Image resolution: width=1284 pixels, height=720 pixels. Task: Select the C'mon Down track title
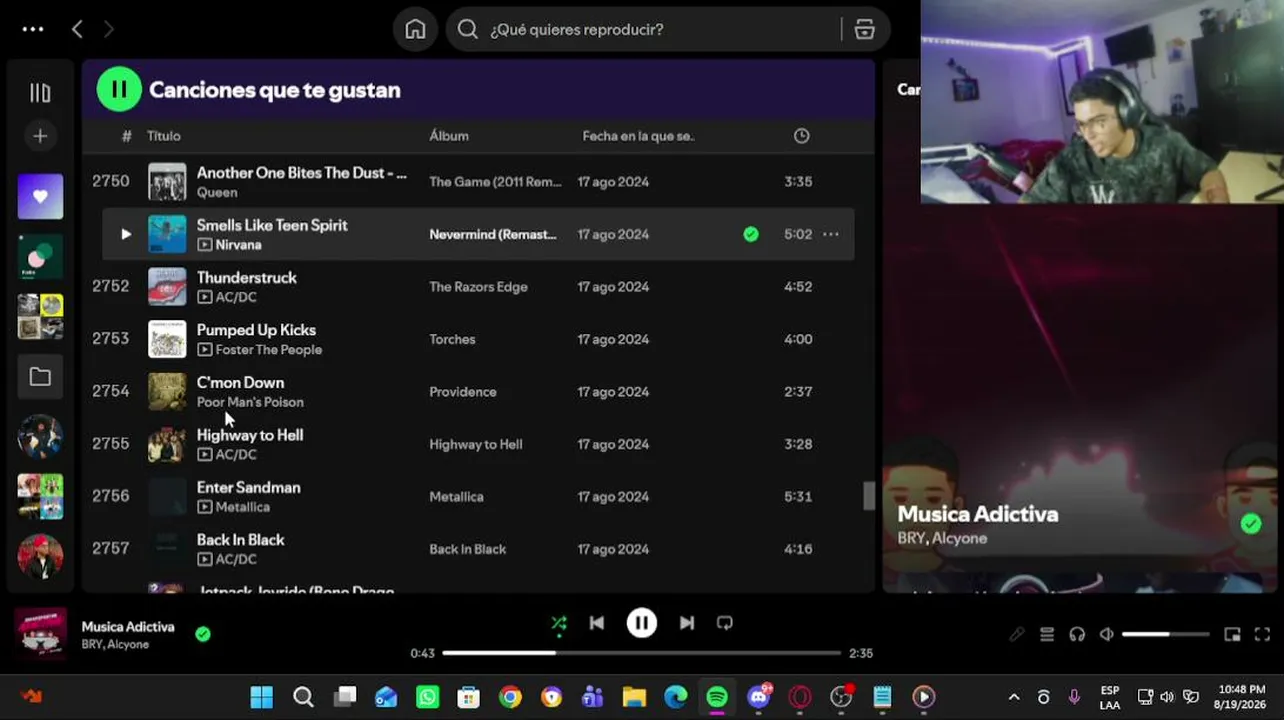tap(240, 383)
